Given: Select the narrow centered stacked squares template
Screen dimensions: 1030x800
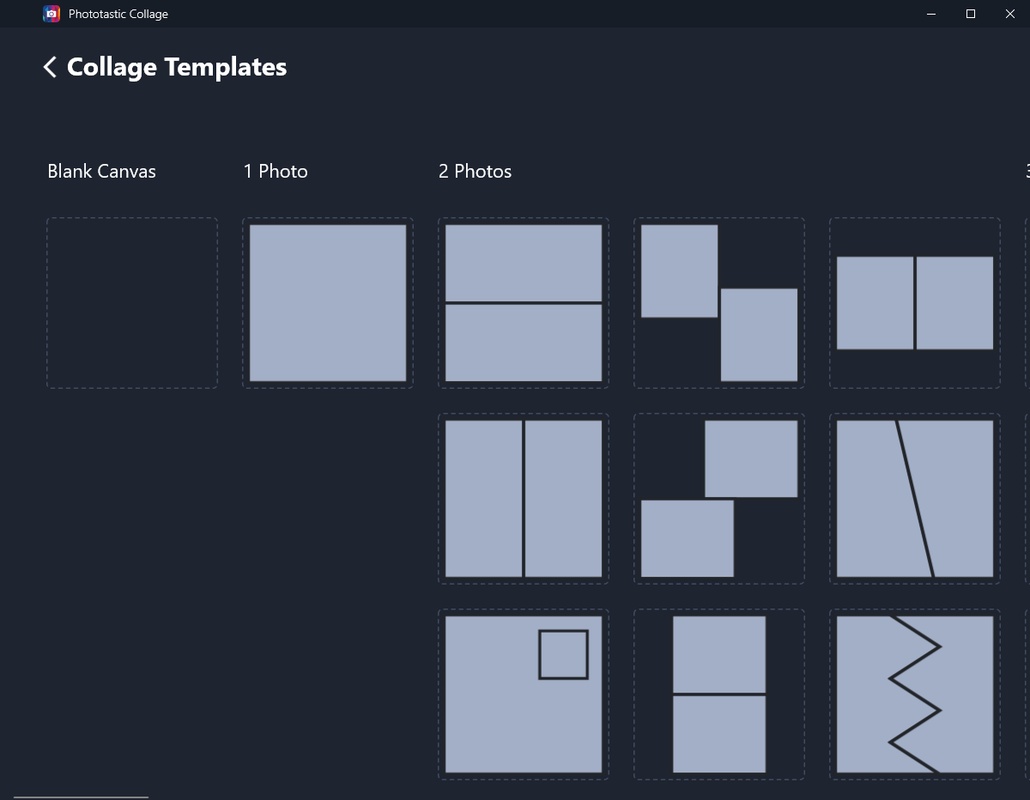Looking at the screenshot, I should (x=719, y=694).
